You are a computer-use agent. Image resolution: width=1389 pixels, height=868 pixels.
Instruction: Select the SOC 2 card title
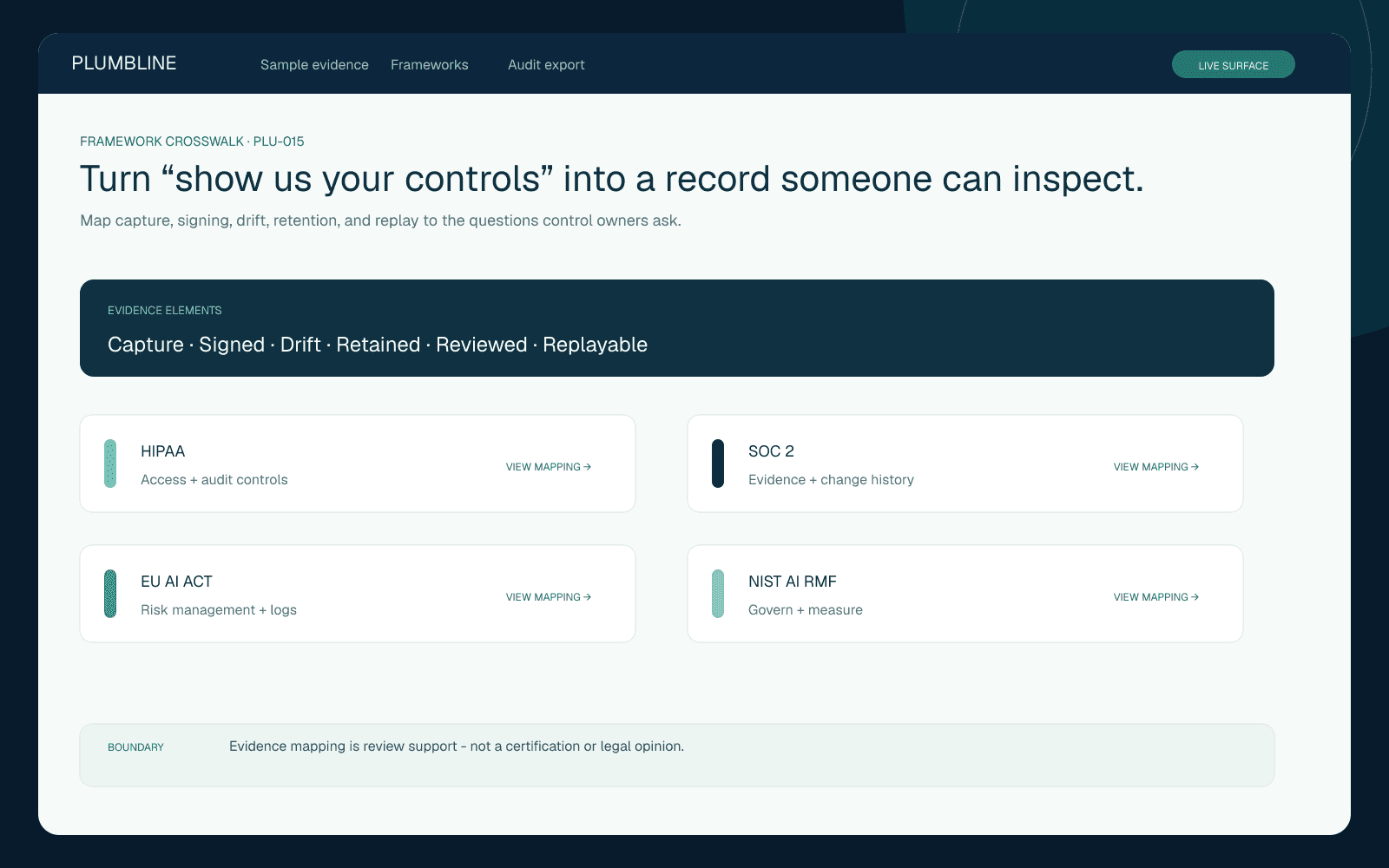[x=771, y=451]
